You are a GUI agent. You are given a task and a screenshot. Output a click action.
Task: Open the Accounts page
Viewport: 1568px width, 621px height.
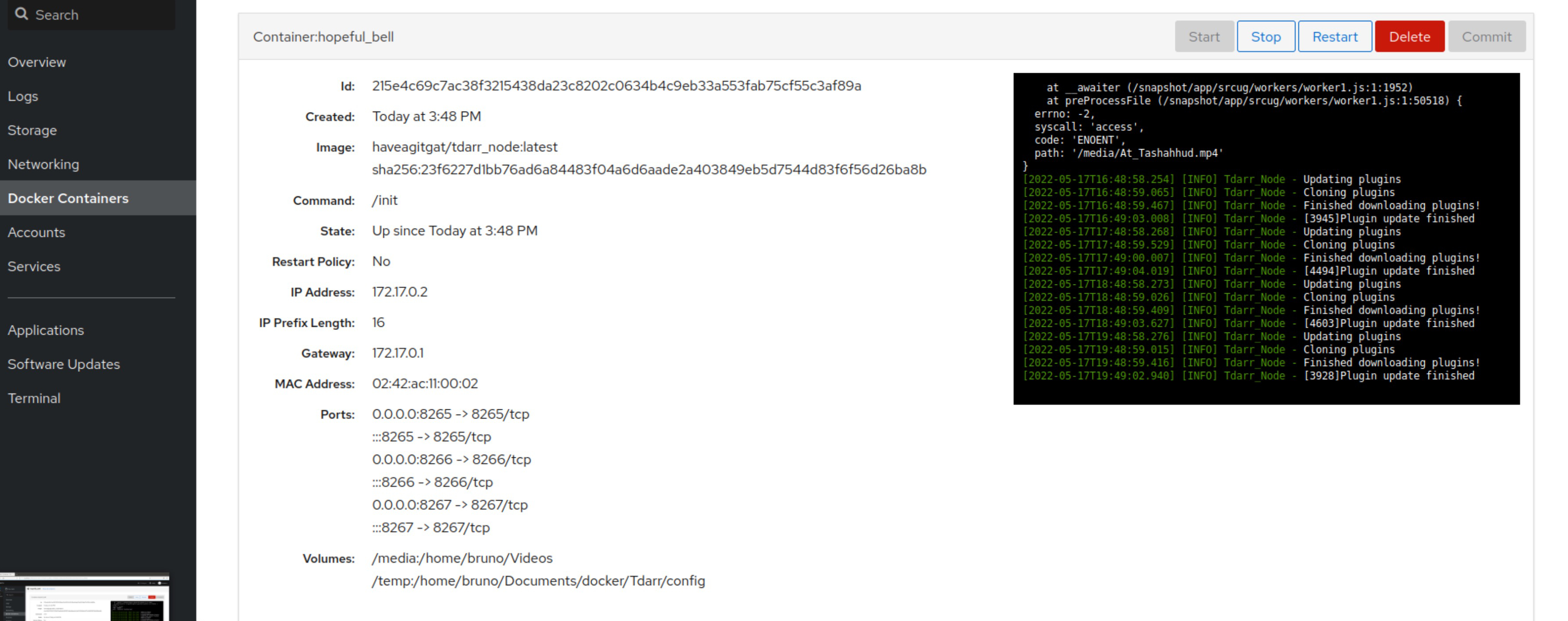click(x=37, y=232)
